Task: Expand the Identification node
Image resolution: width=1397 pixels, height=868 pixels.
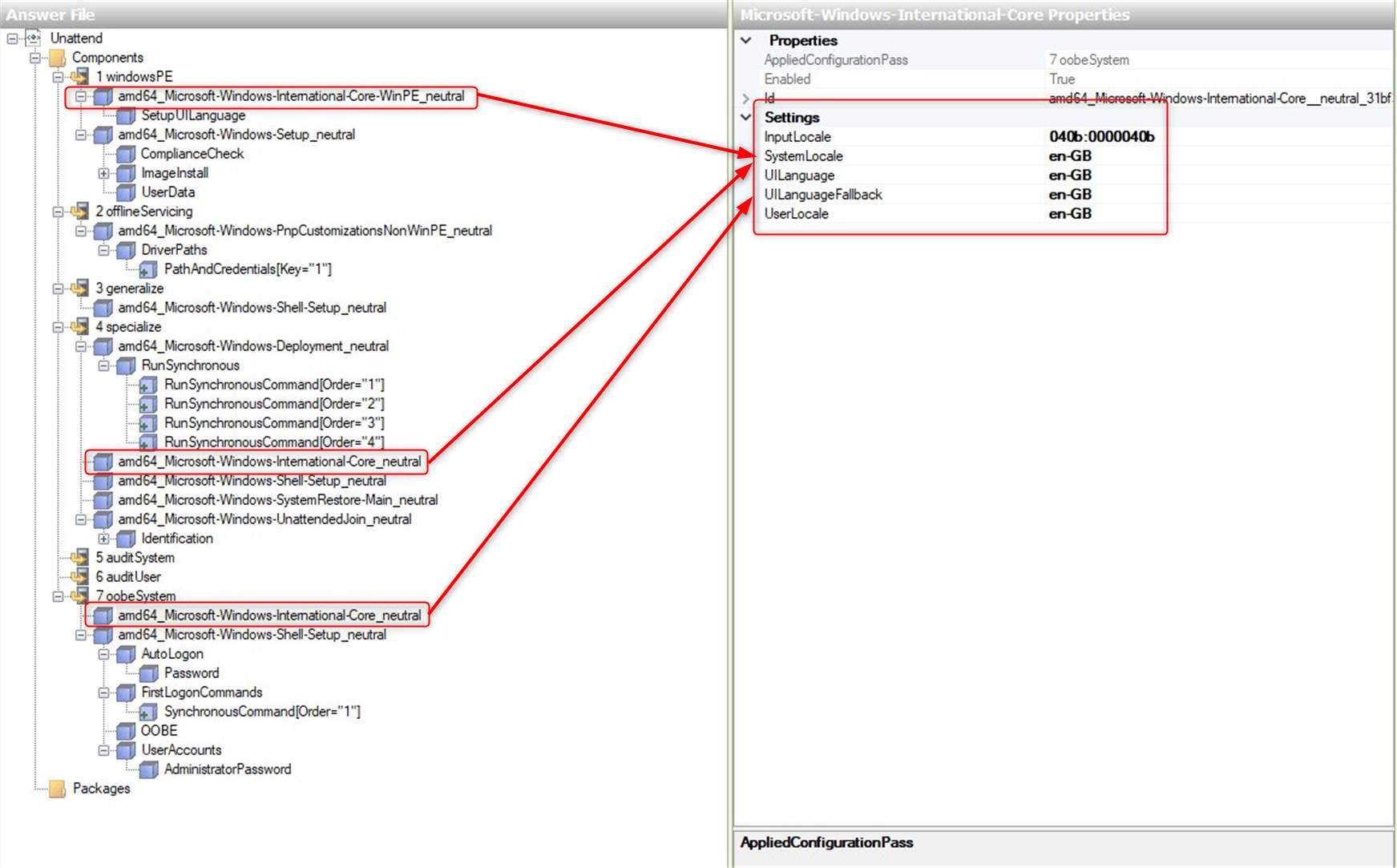Action: pyautogui.click(x=103, y=539)
